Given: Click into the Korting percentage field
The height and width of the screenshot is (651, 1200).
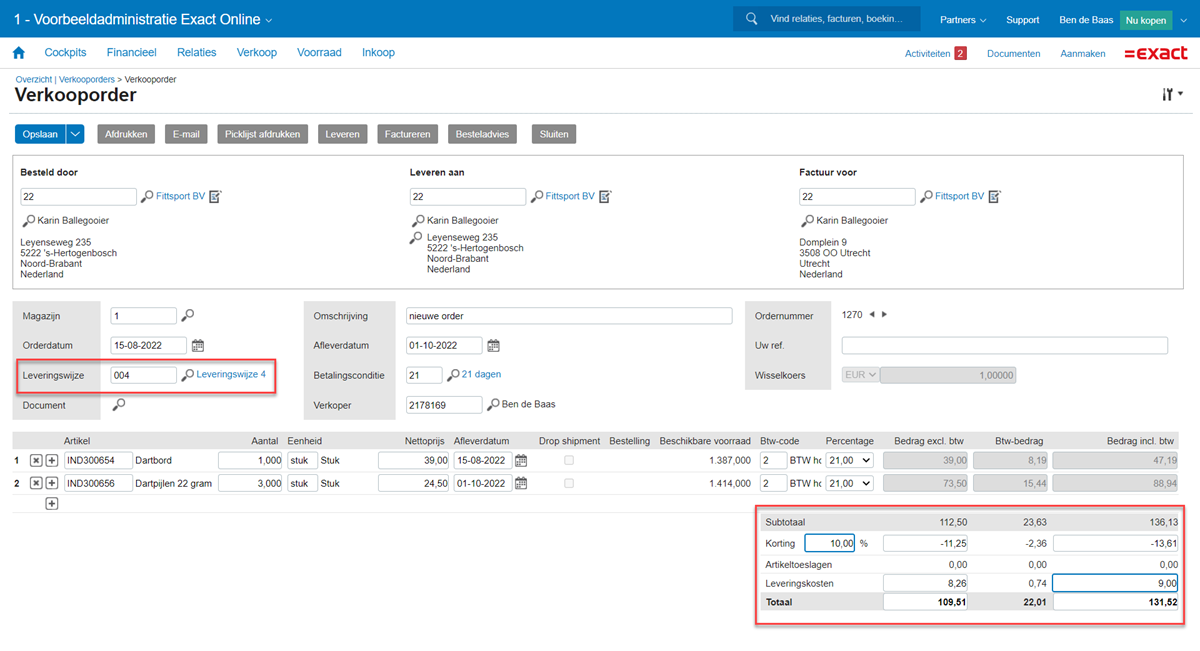Looking at the screenshot, I should click(829, 543).
